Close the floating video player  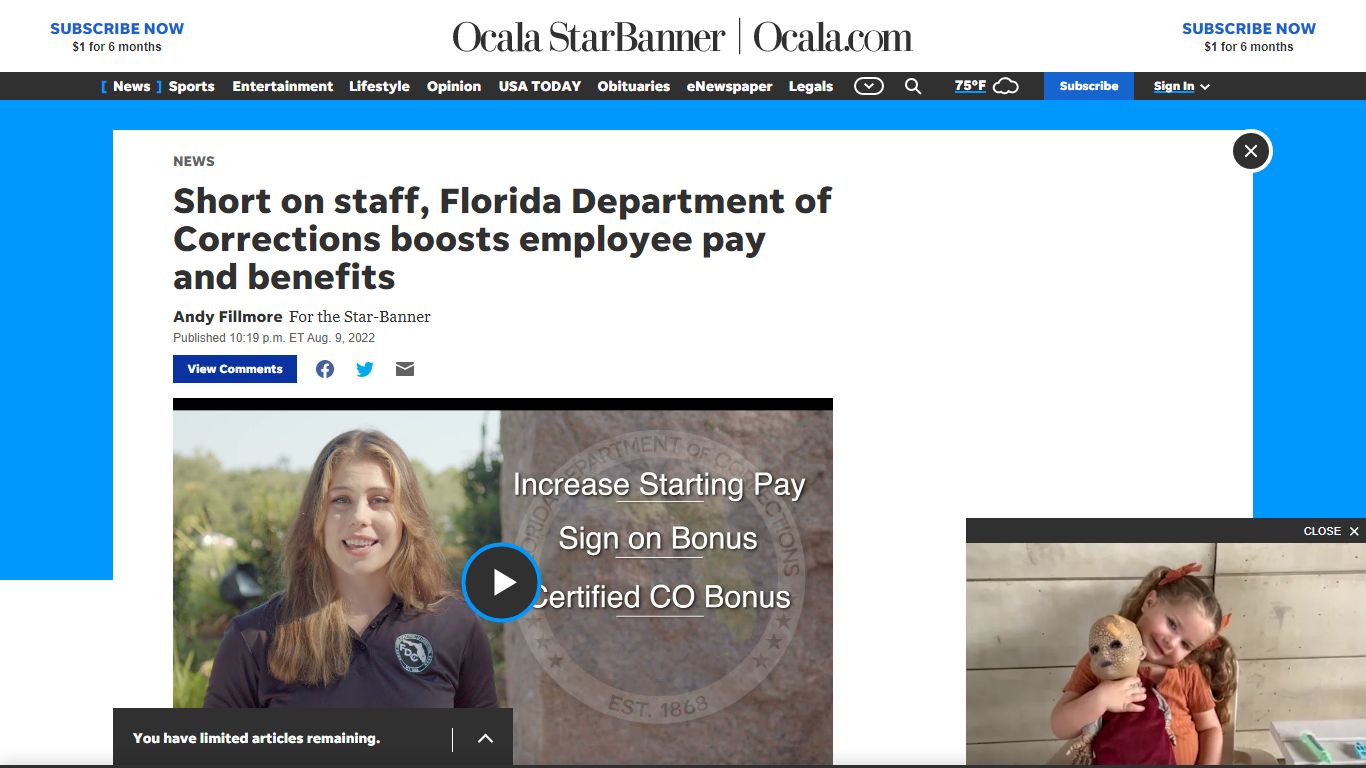coord(1331,531)
